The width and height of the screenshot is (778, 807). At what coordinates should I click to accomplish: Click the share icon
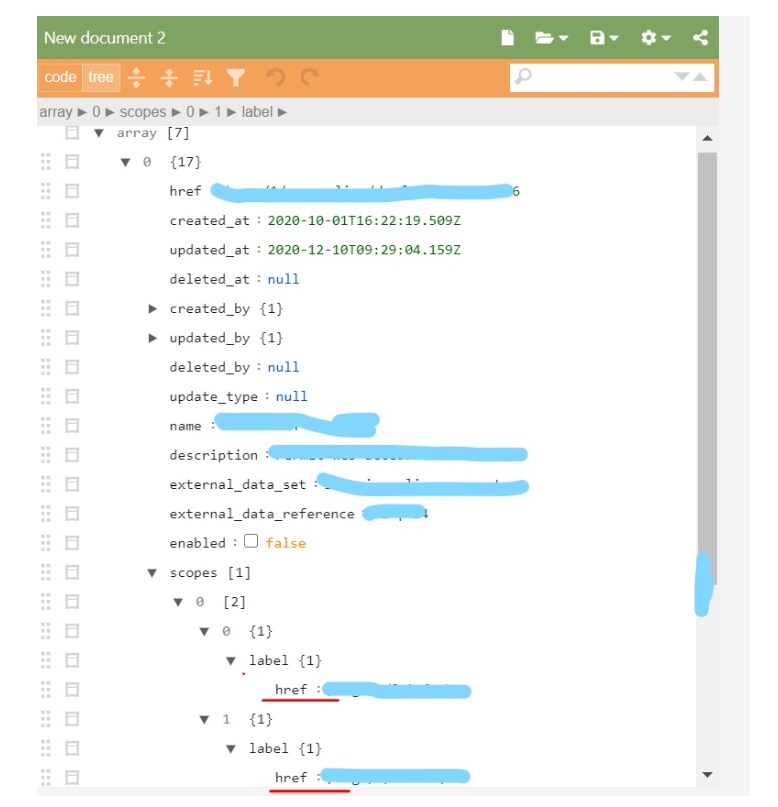[x=700, y=38]
